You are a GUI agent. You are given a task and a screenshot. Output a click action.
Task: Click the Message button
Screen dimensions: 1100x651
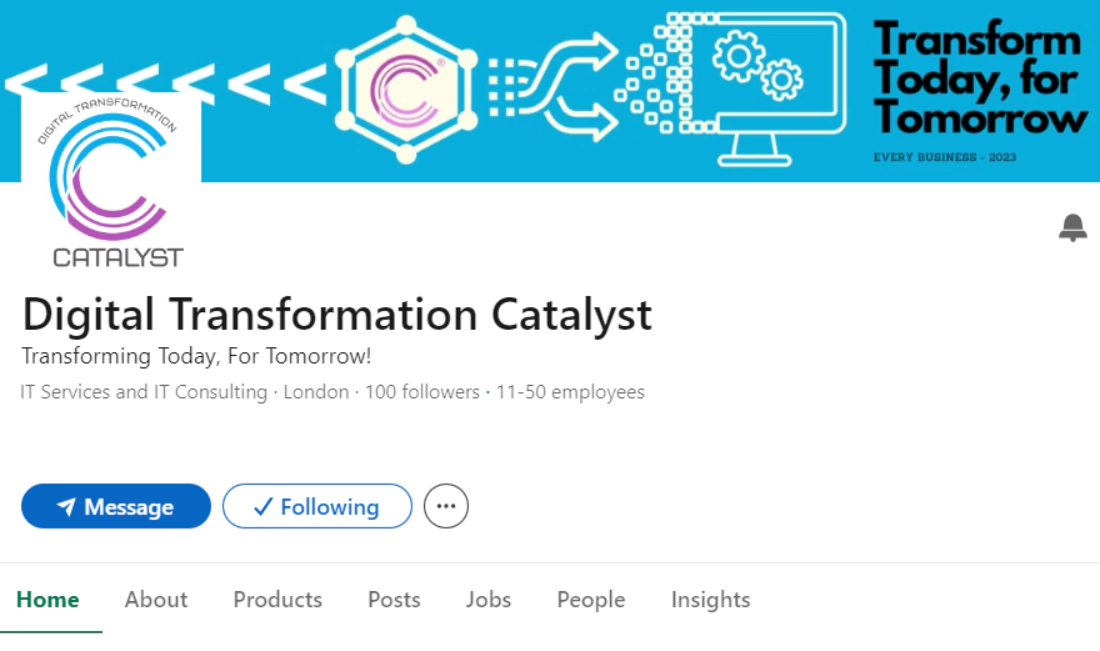click(116, 506)
